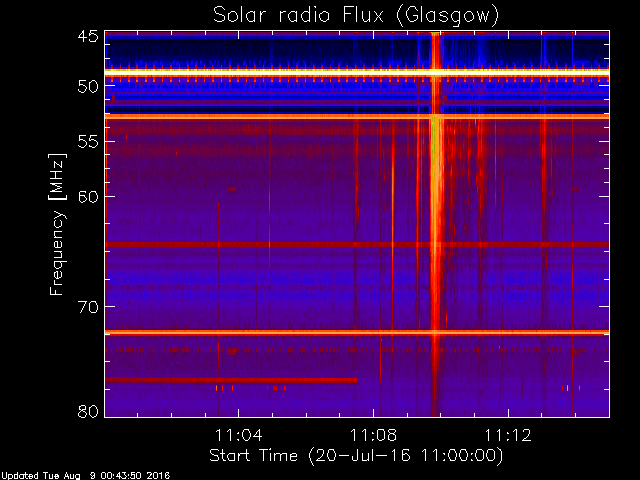Viewport: 640px width, 480px height.
Task: Click the time tick label '11:12'
Action: tap(508, 435)
